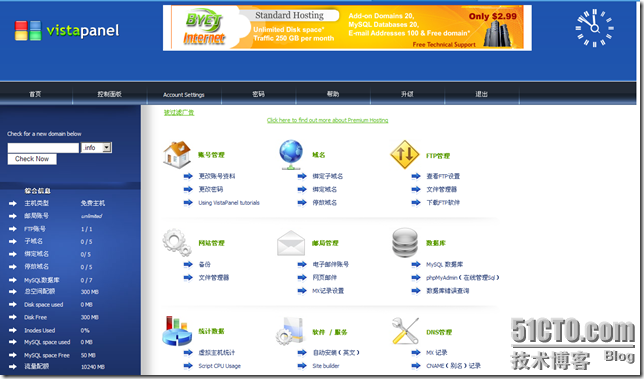Click the white arrow beside Disk Free

(x=13, y=317)
